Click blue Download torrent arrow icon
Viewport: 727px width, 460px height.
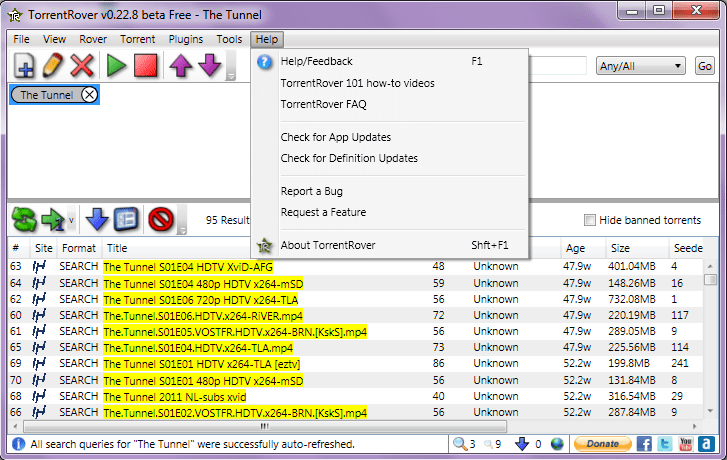(x=97, y=219)
